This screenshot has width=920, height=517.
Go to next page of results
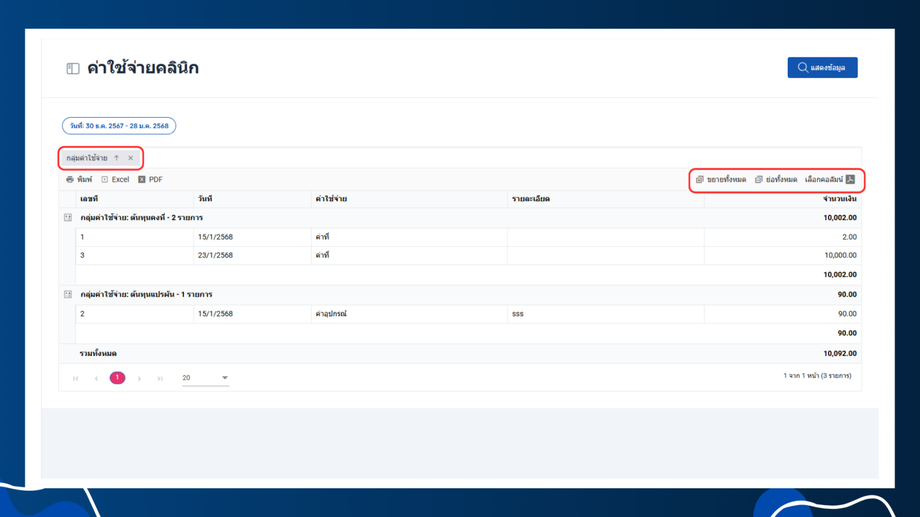(x=139, y=379)
